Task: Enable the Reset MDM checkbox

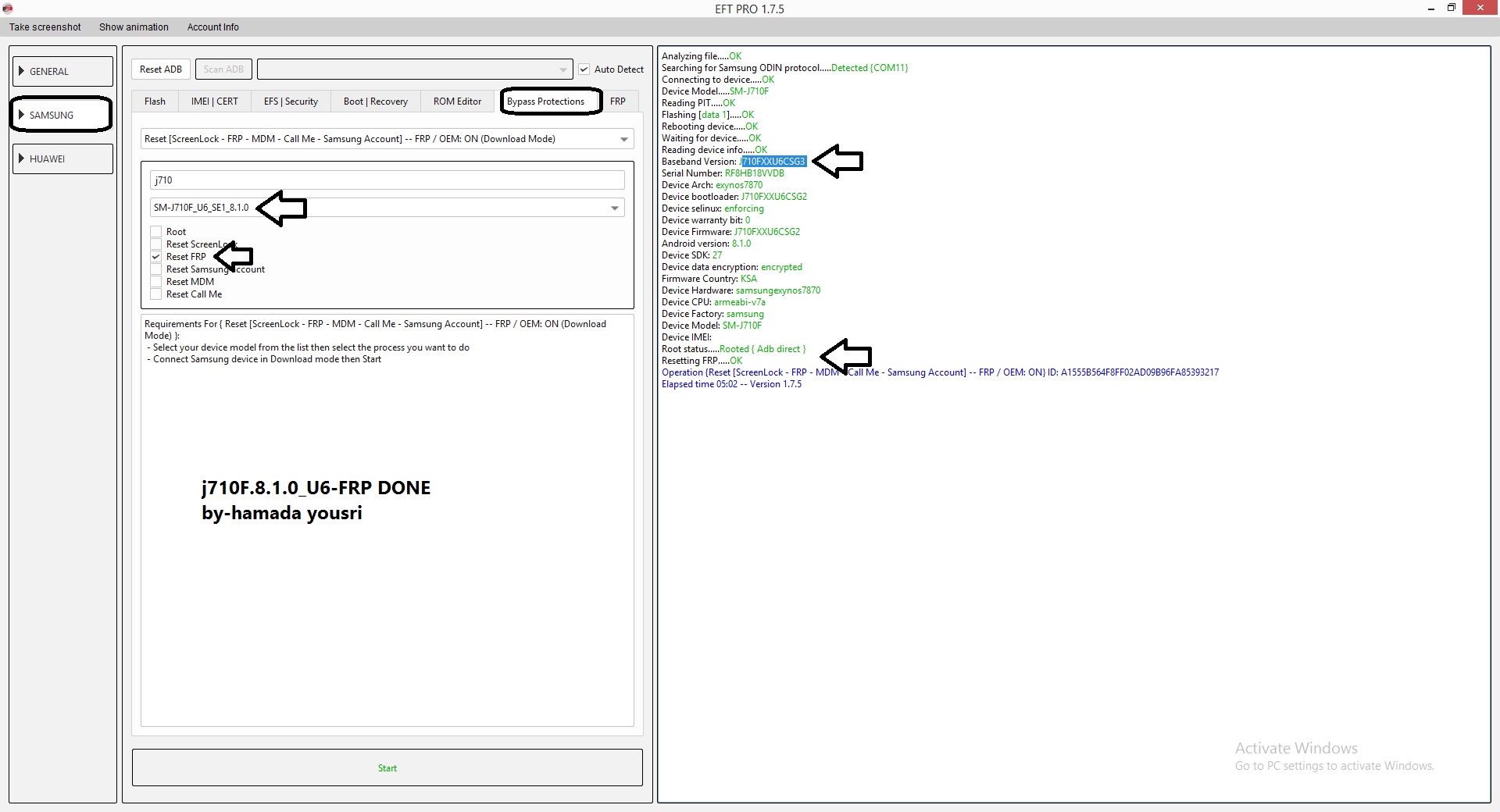Action: click(x=156, y=282)
